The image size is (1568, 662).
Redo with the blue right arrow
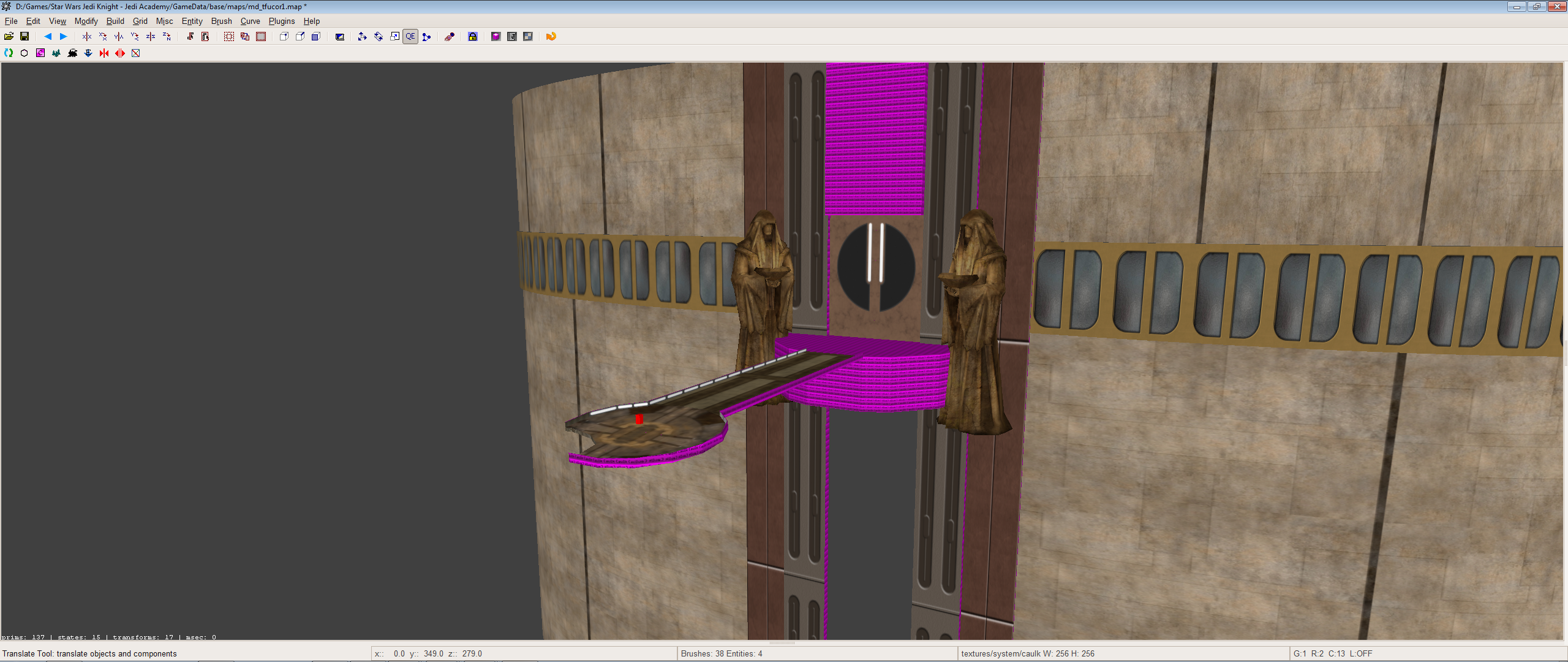pos(63,37)
